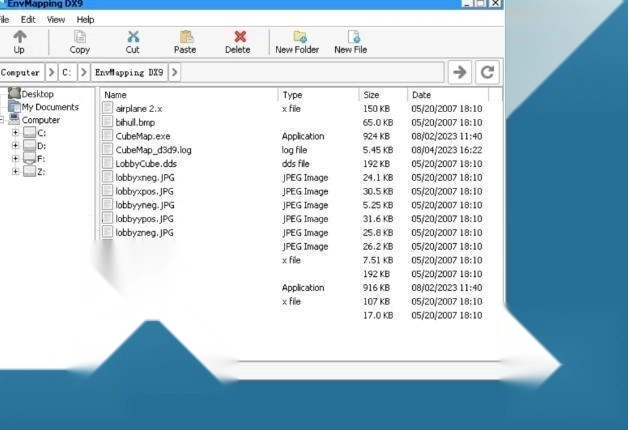Sort files by the Size column header
The image size is (628, 430).
pyautogui.click(x=371, y=95)
